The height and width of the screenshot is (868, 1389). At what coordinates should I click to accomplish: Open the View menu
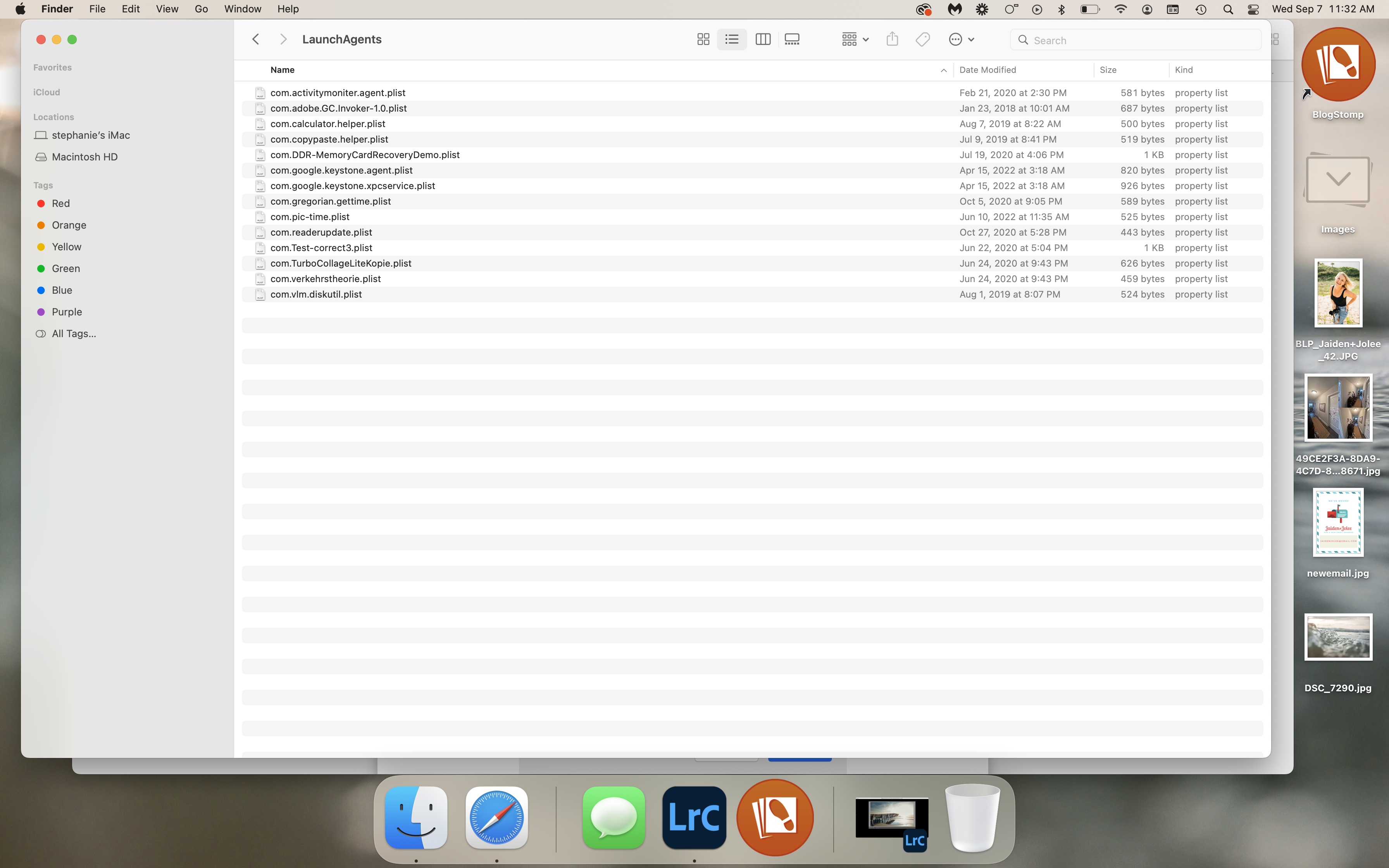[167, 9]
